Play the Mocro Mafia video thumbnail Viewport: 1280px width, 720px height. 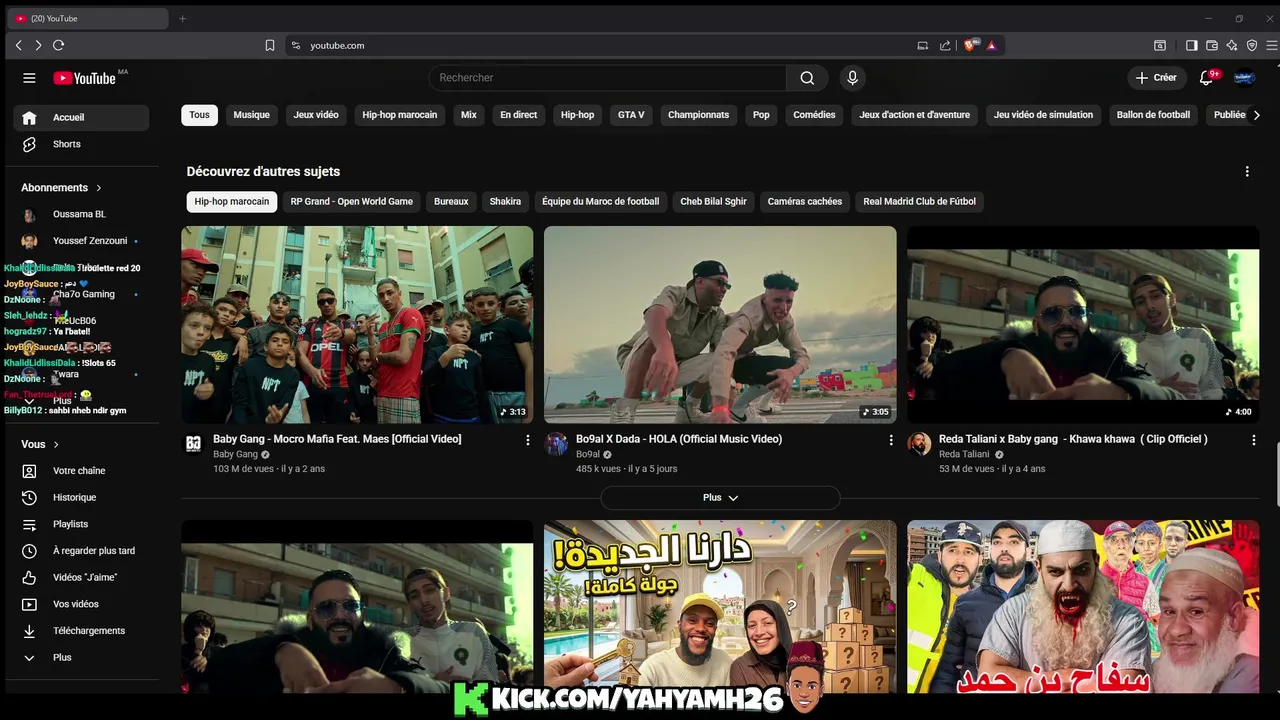click(357, 325)
